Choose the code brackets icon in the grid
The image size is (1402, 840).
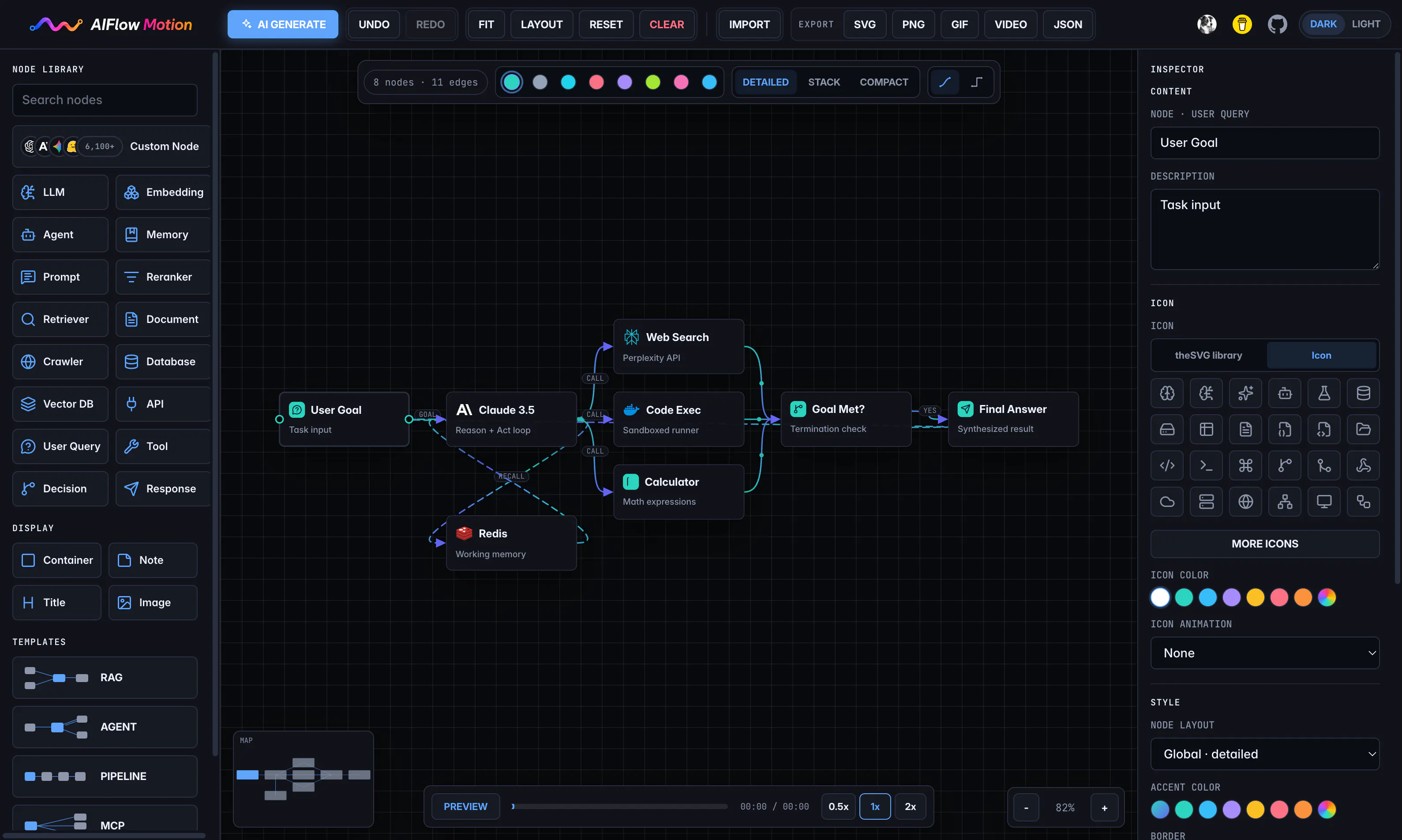1166,465
